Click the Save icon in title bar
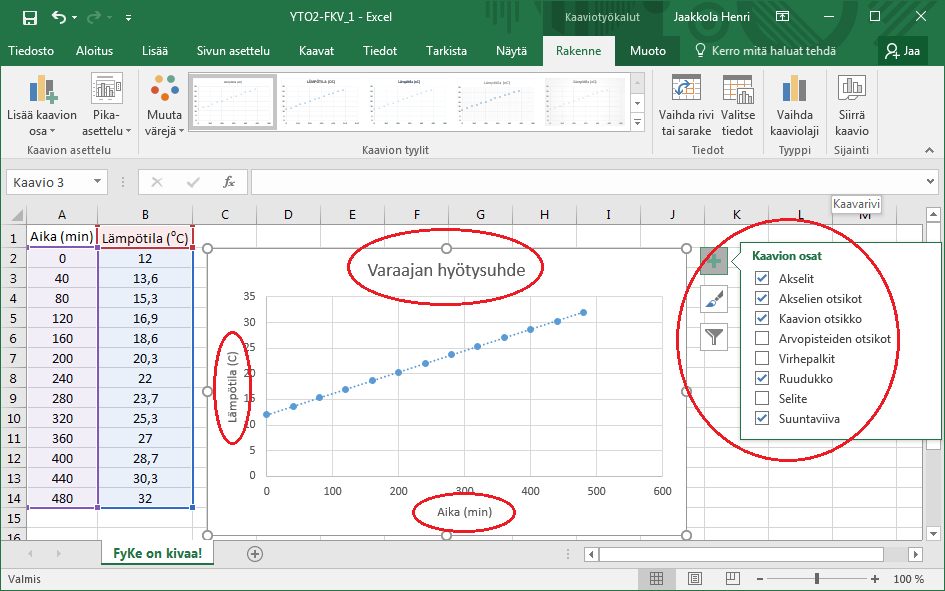The width and height of the screenshot is (945, 591). [x=29, y=17]
